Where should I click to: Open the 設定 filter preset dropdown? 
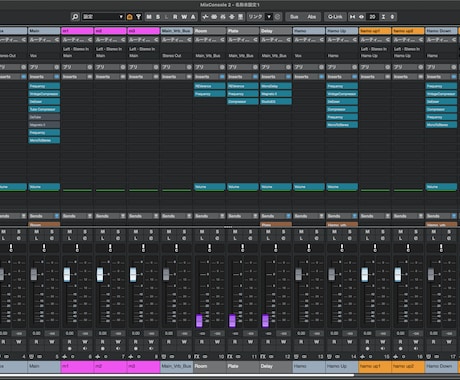(103, 17)
